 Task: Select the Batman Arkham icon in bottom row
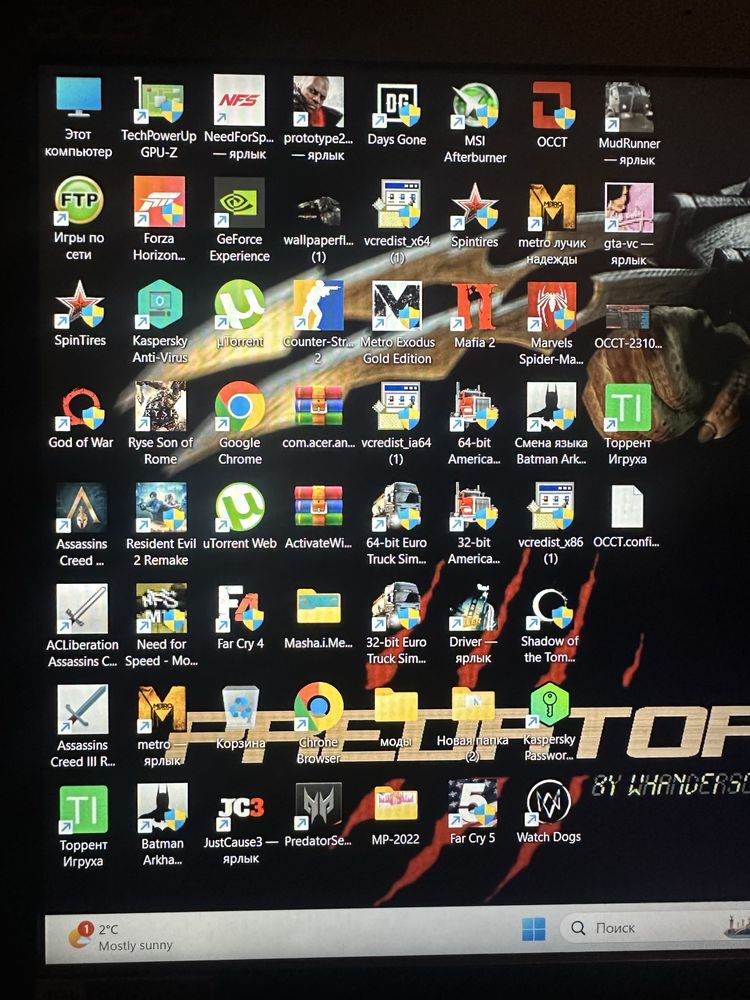click(x=163, y=809)
